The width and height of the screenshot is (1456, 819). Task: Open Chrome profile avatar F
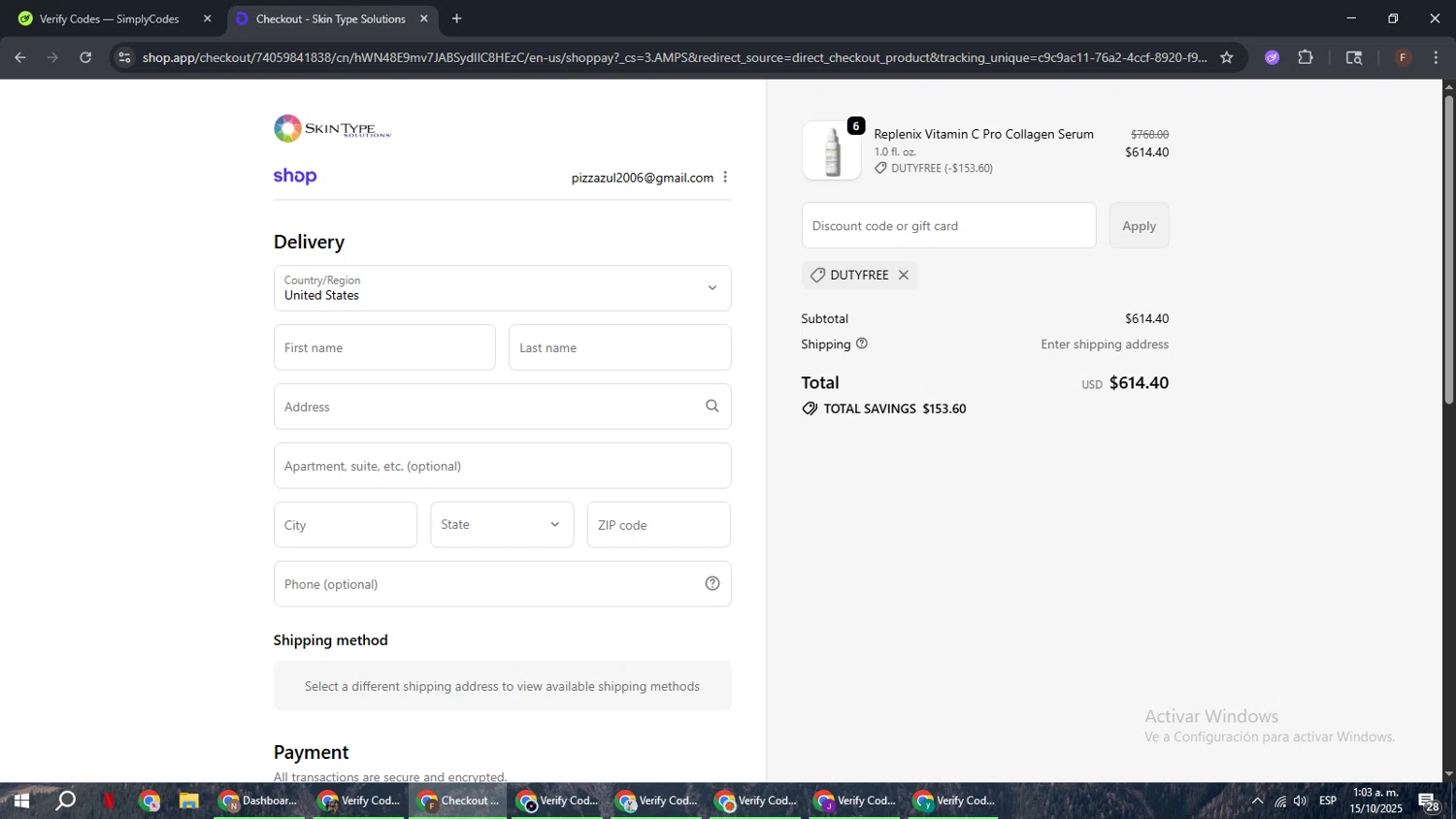1403,58
